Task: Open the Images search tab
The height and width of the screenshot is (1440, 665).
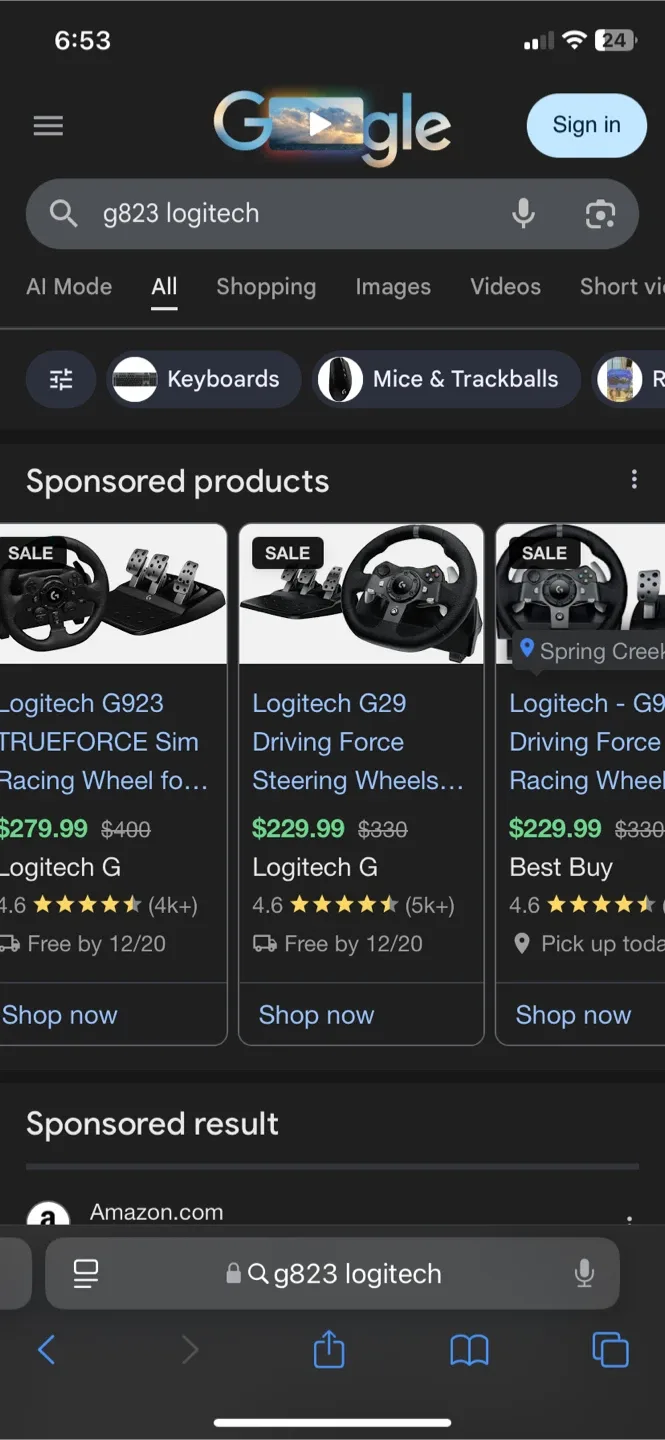Action: click(x=393, y=287)
